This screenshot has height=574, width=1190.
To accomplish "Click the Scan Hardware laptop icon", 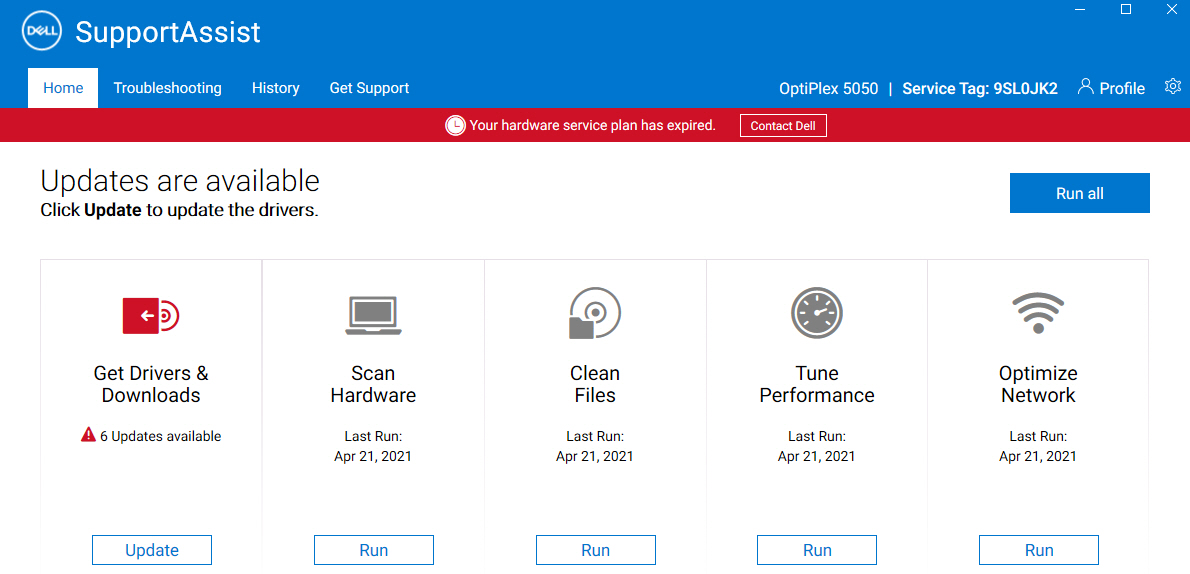I will (x=373, y=315).
